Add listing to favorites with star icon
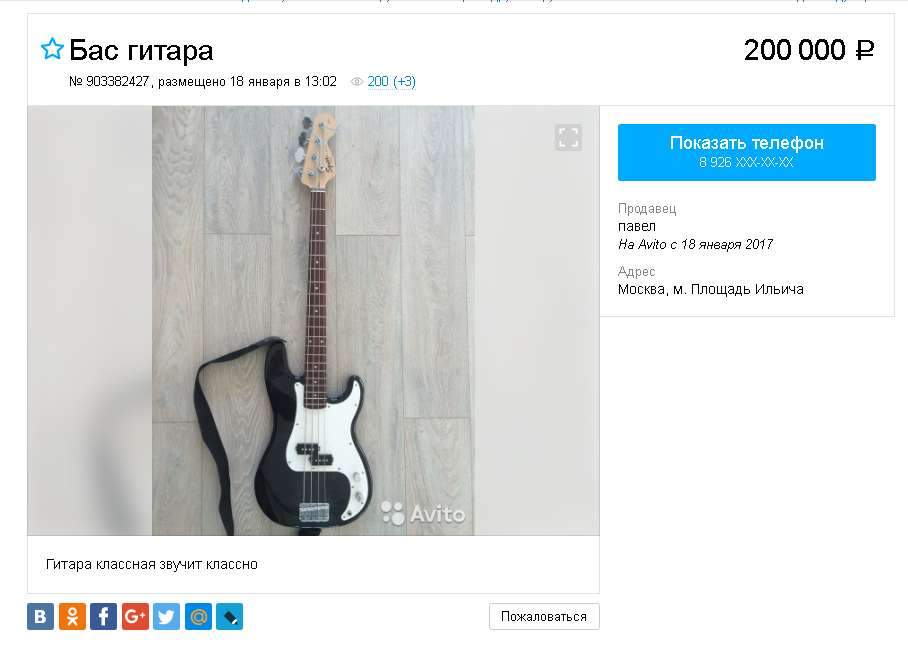908x648 pixels. (52, 49)
